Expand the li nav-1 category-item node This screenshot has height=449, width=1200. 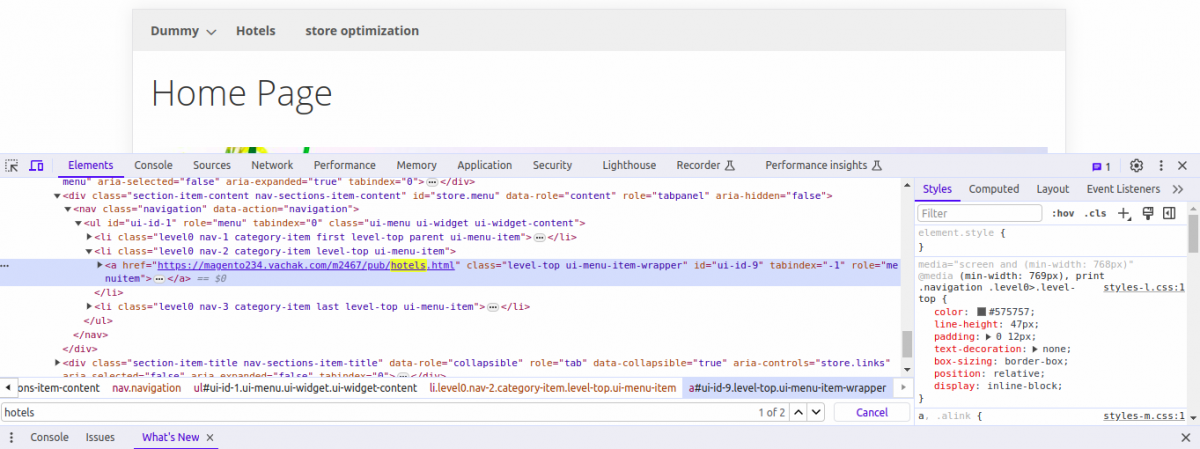(89, 237)
